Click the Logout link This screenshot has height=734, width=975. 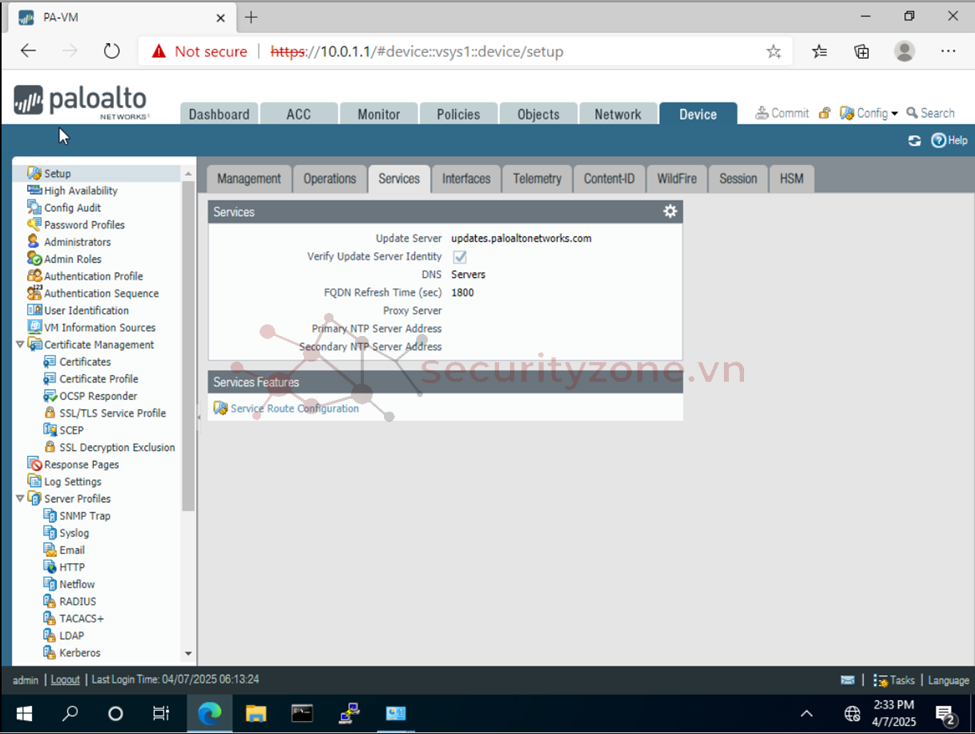[x=65, y=680]
